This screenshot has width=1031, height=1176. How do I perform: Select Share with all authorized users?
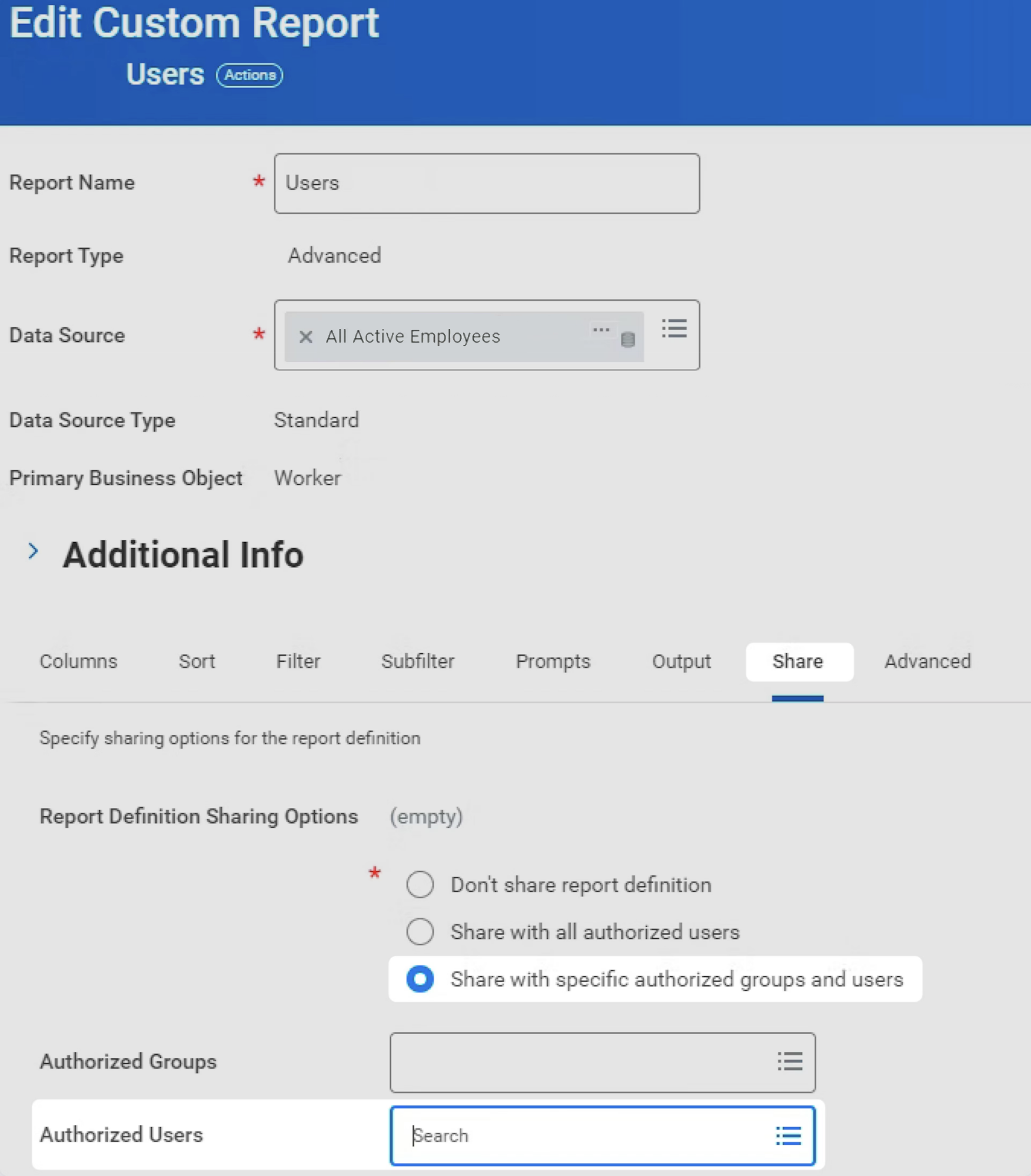coord(420,932)
